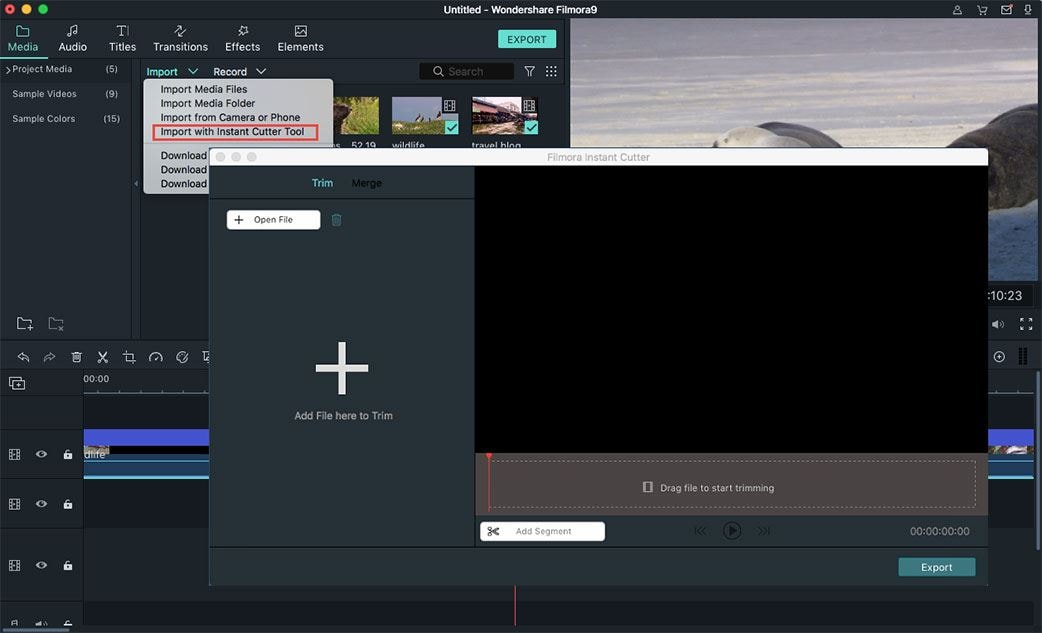The image size is (1042, 633).
Task: Open the Import dropdown
Action: [x=172, y=72]
